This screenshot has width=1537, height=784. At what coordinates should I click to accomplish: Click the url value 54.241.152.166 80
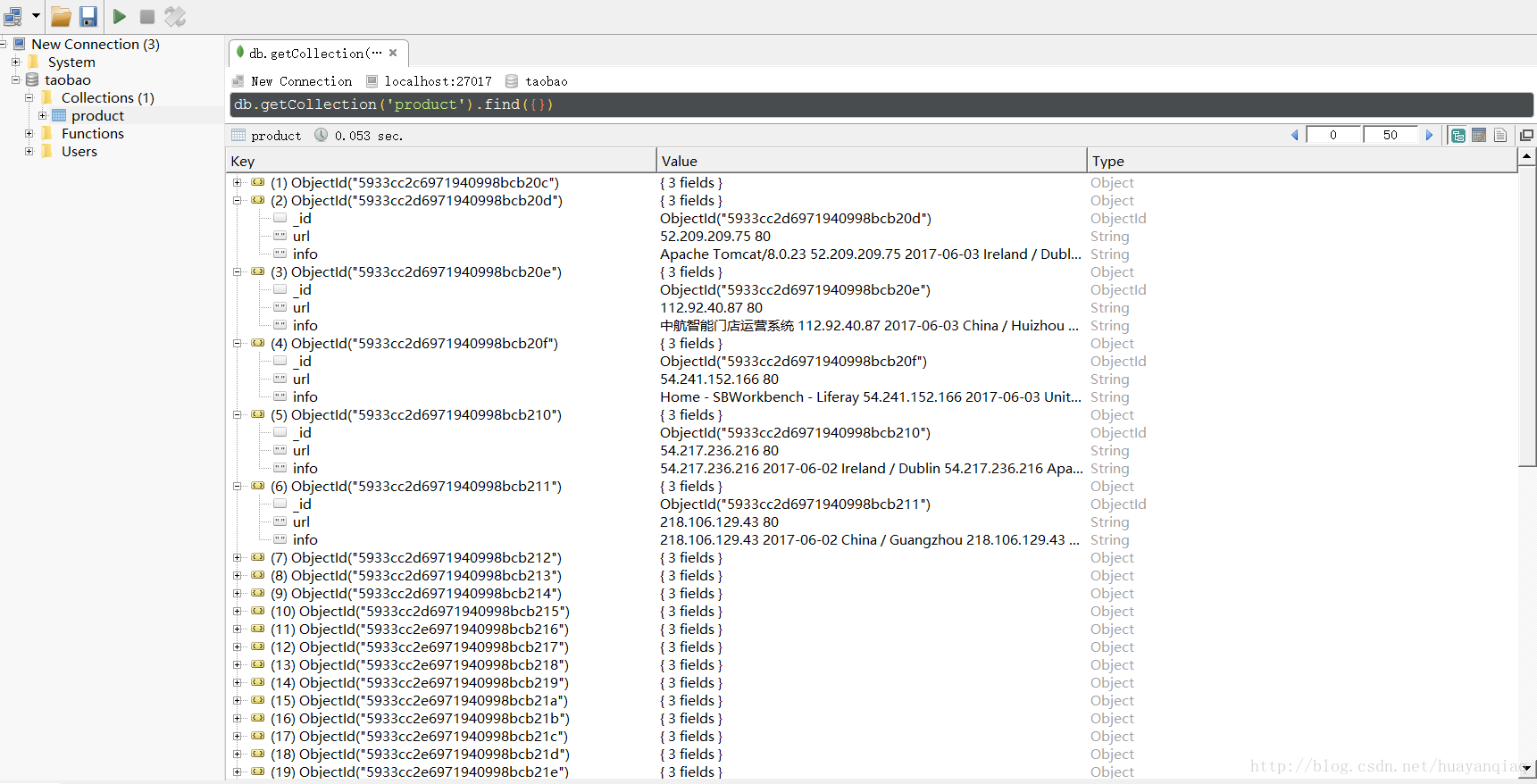pyautogui.click(x=719, y=379)
